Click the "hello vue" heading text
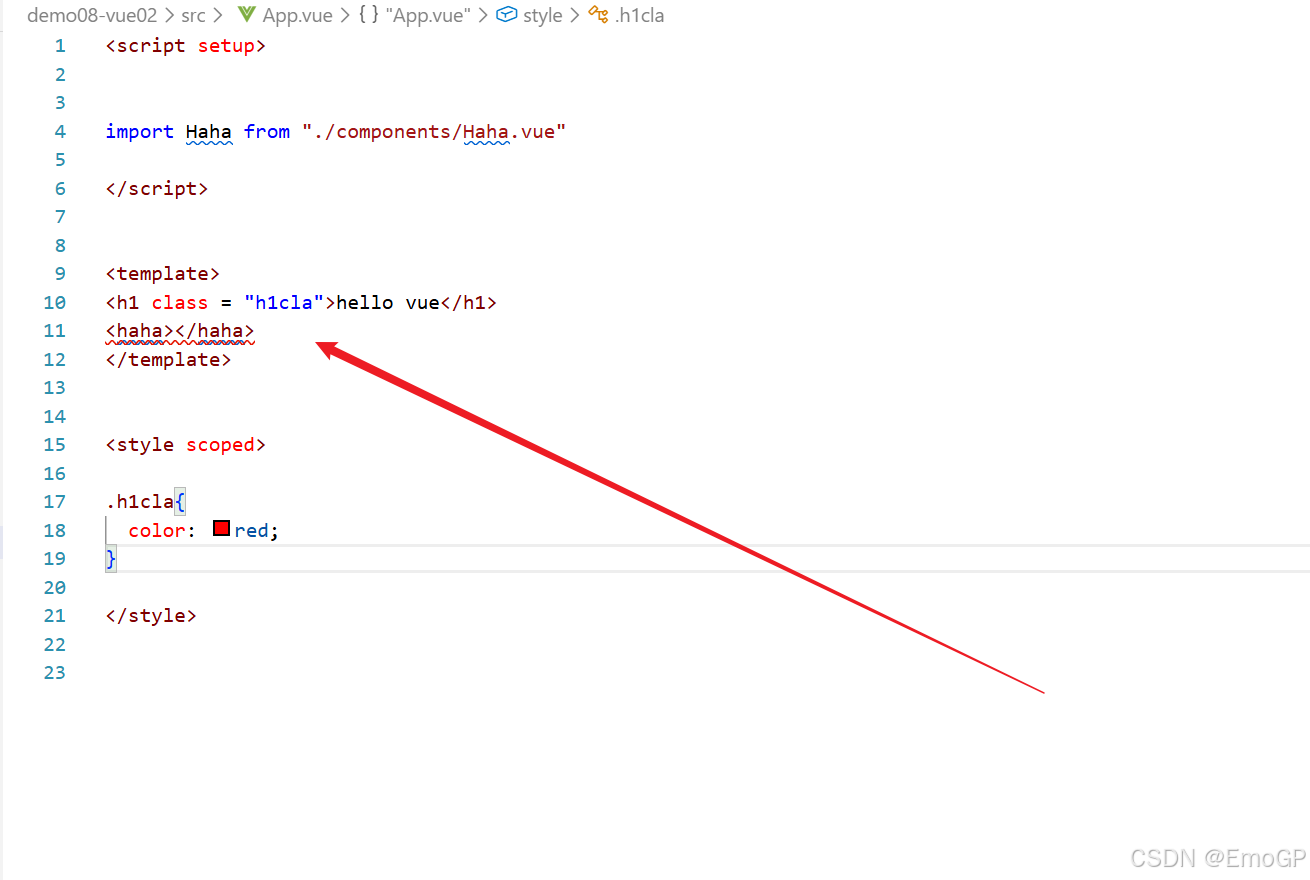The image size is (1310, 880). (388, 302)
